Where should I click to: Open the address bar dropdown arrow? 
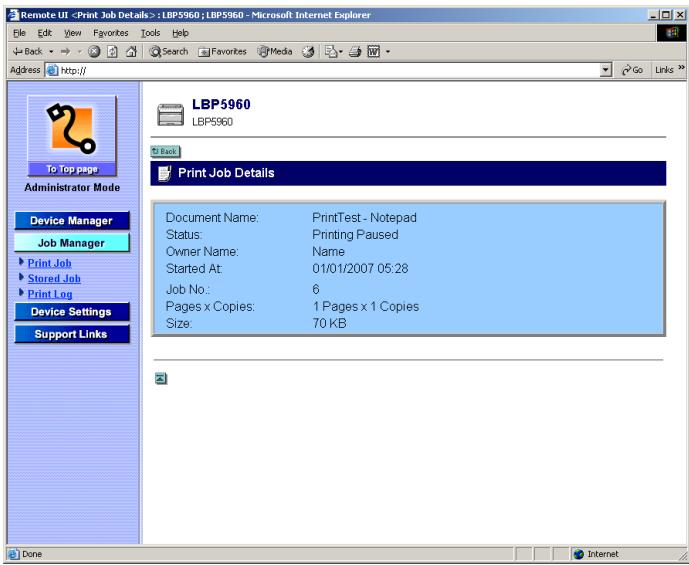pyautogui.click(x=606, y=70)
